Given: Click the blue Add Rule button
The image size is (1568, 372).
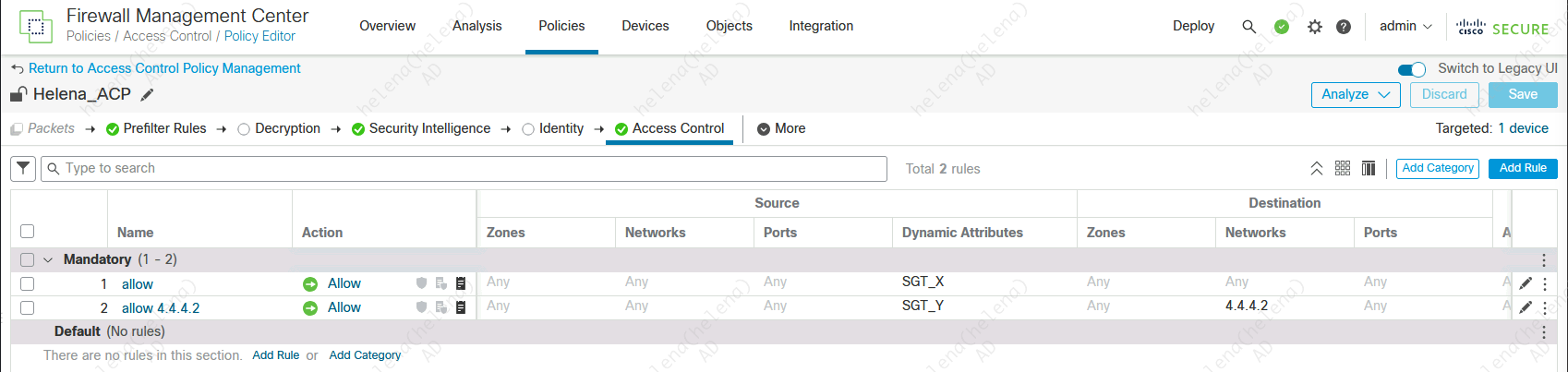Looking at the screenshot, I should (x=1522, y=168).
